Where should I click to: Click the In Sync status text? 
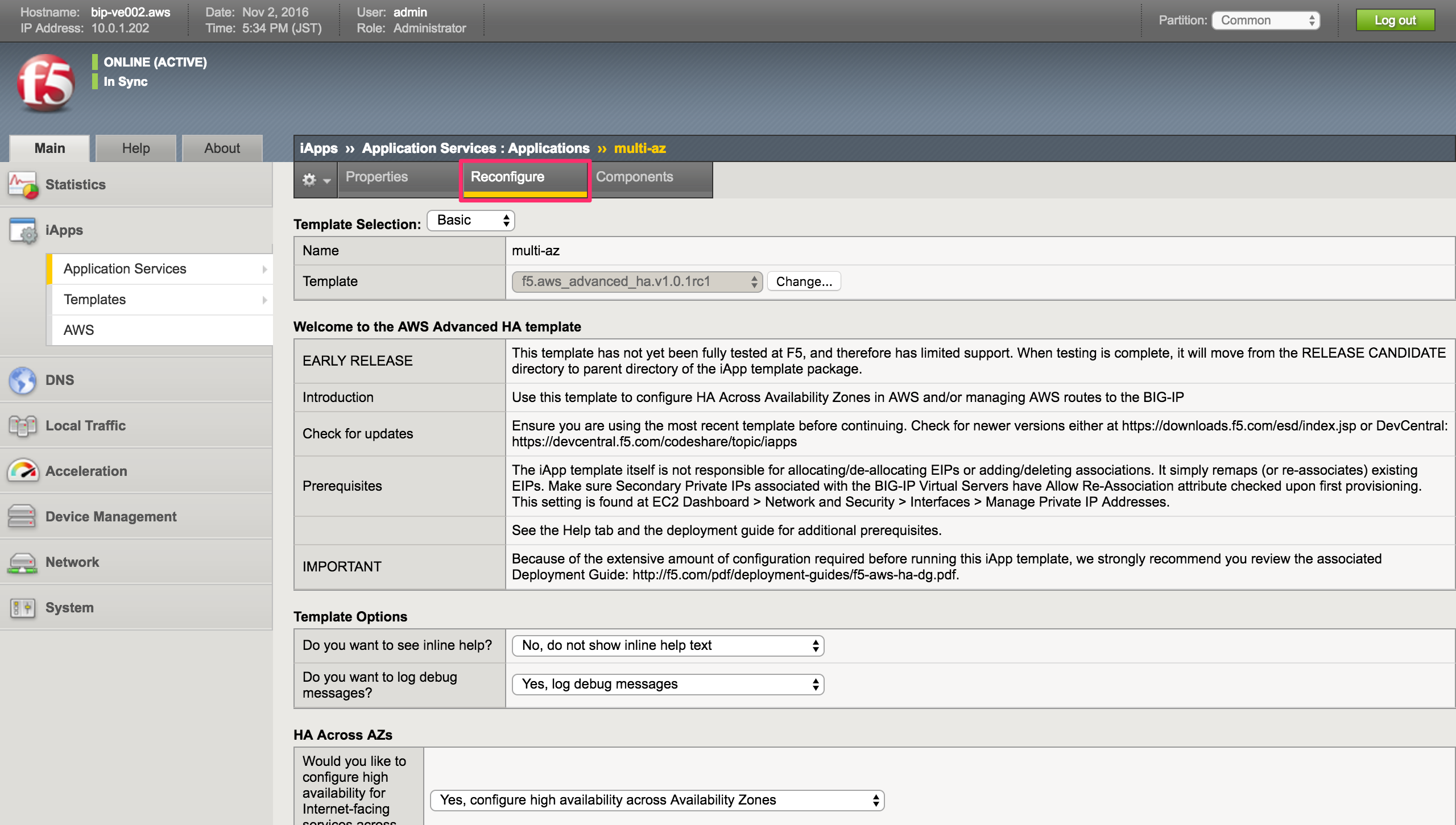(x=126, y=81)
